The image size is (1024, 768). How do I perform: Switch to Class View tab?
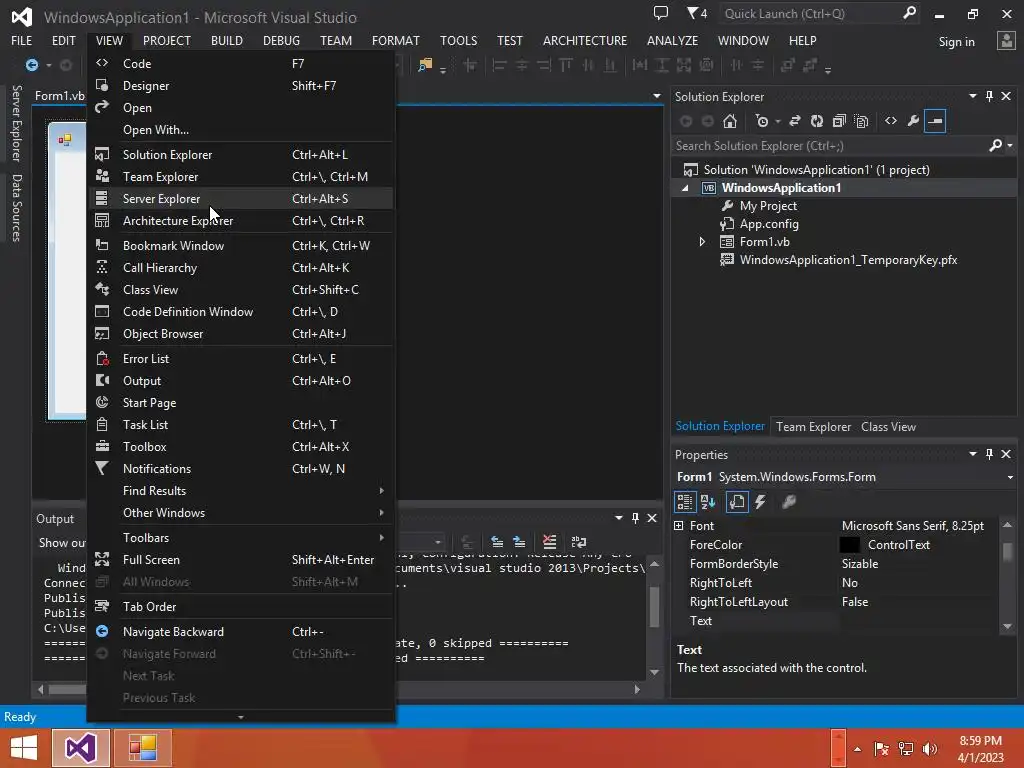888,426
